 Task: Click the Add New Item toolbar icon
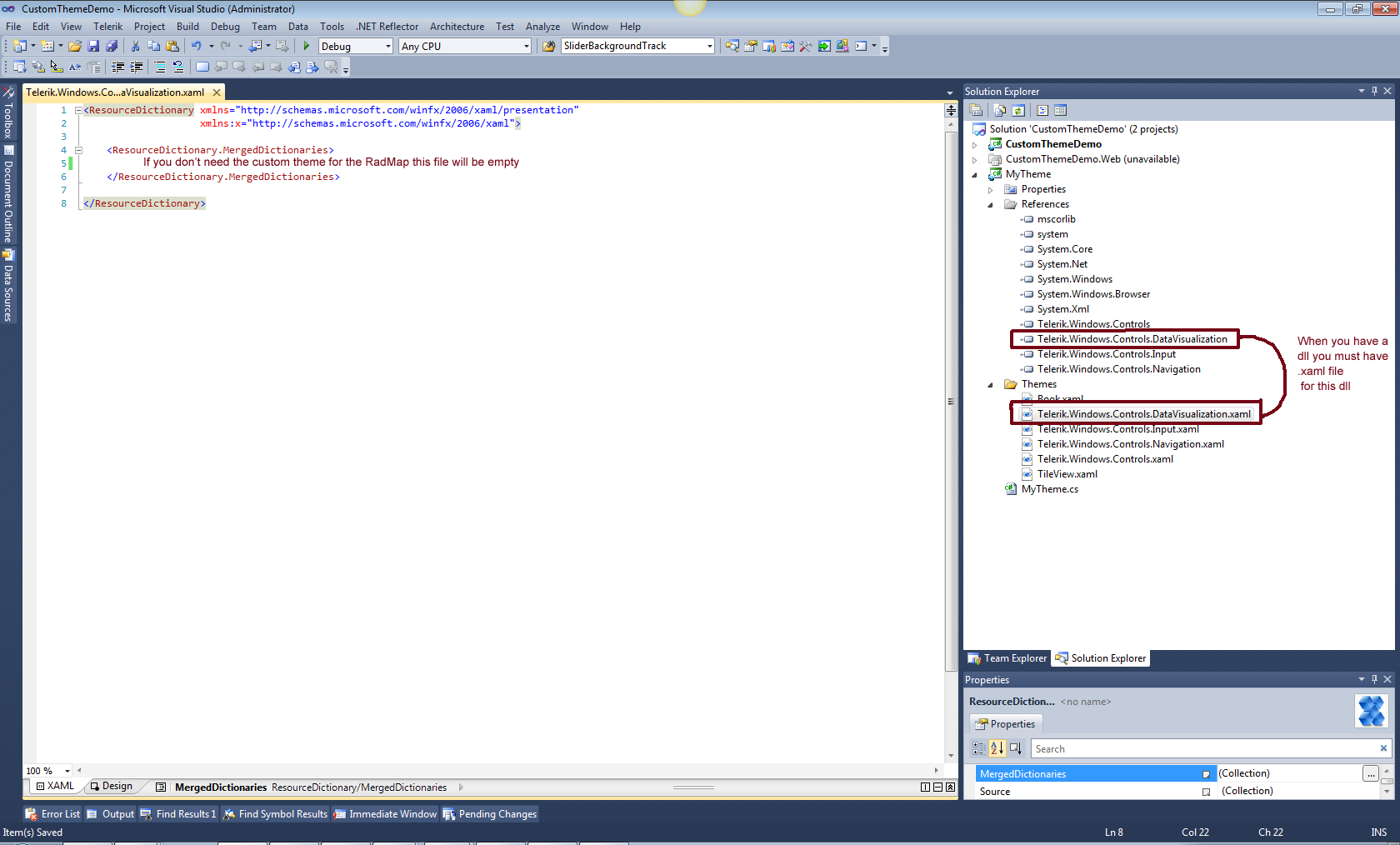click(47, 47)
